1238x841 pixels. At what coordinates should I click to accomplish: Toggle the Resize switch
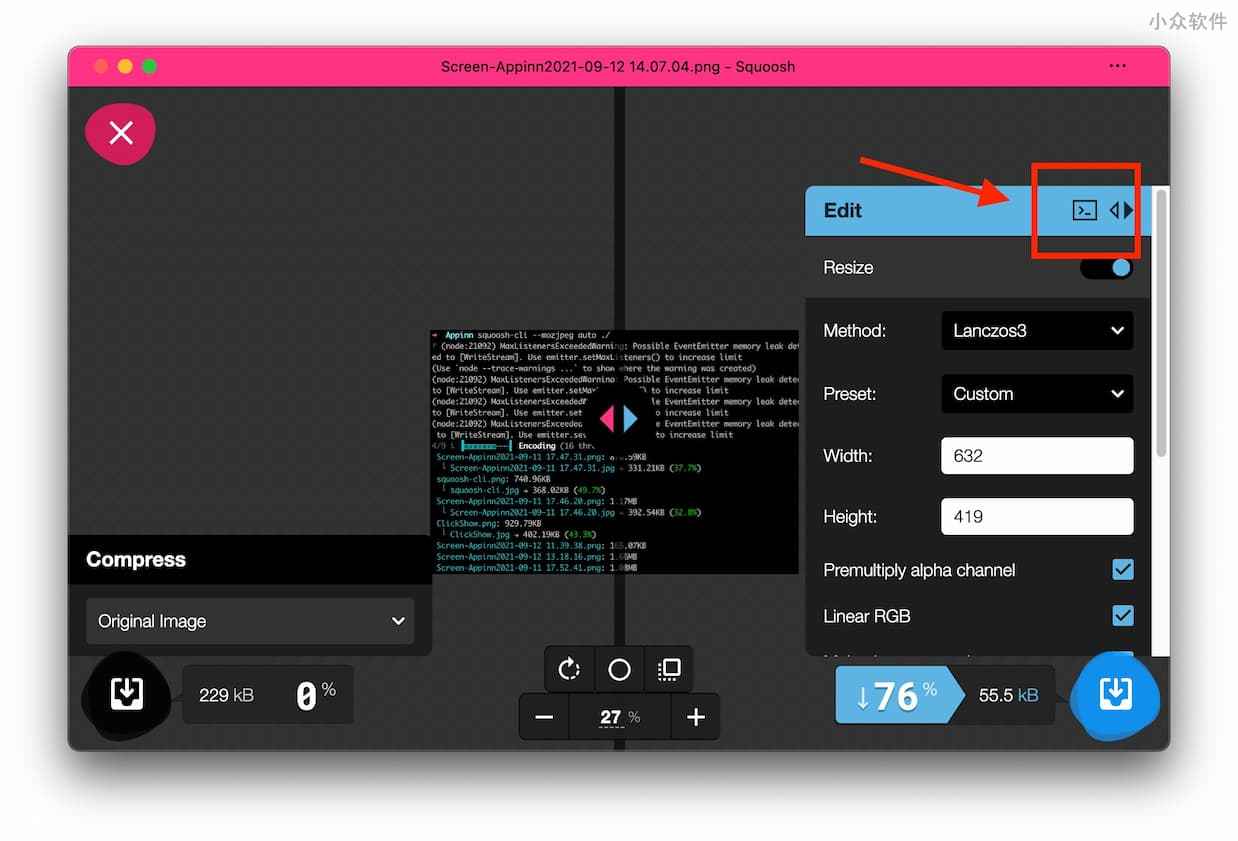tap(1106, 268)
